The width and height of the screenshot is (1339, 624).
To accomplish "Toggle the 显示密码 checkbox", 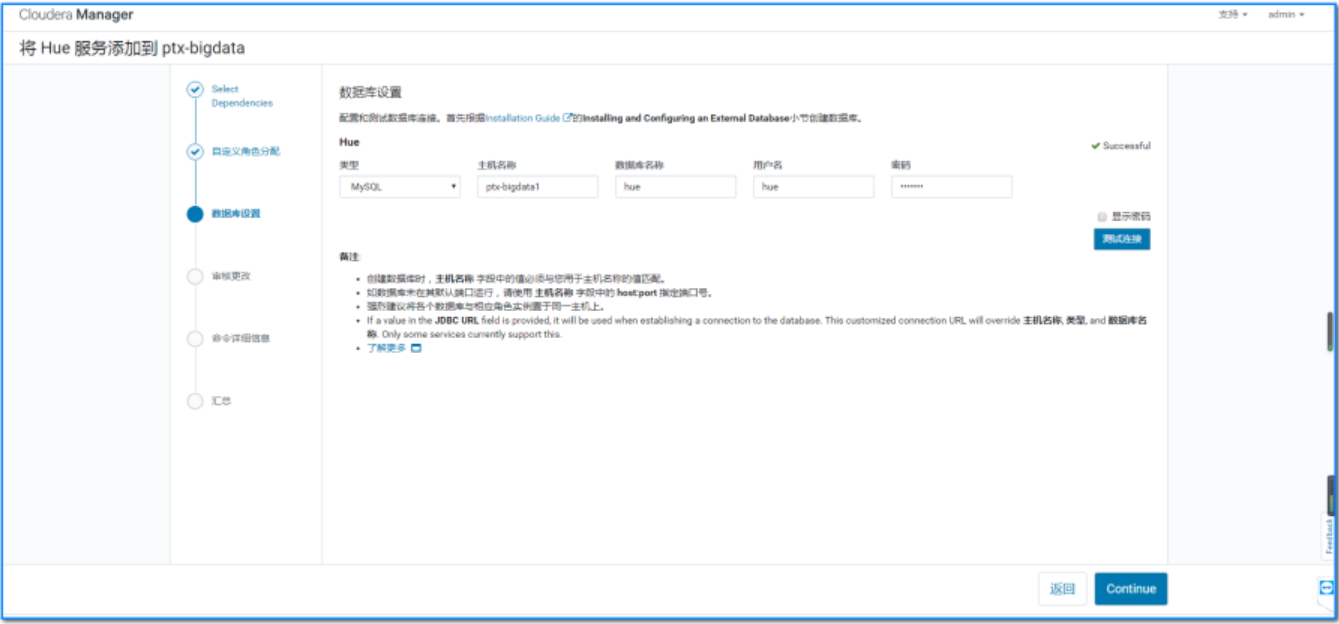I will pyautogui.click(x=1102, y=216).
